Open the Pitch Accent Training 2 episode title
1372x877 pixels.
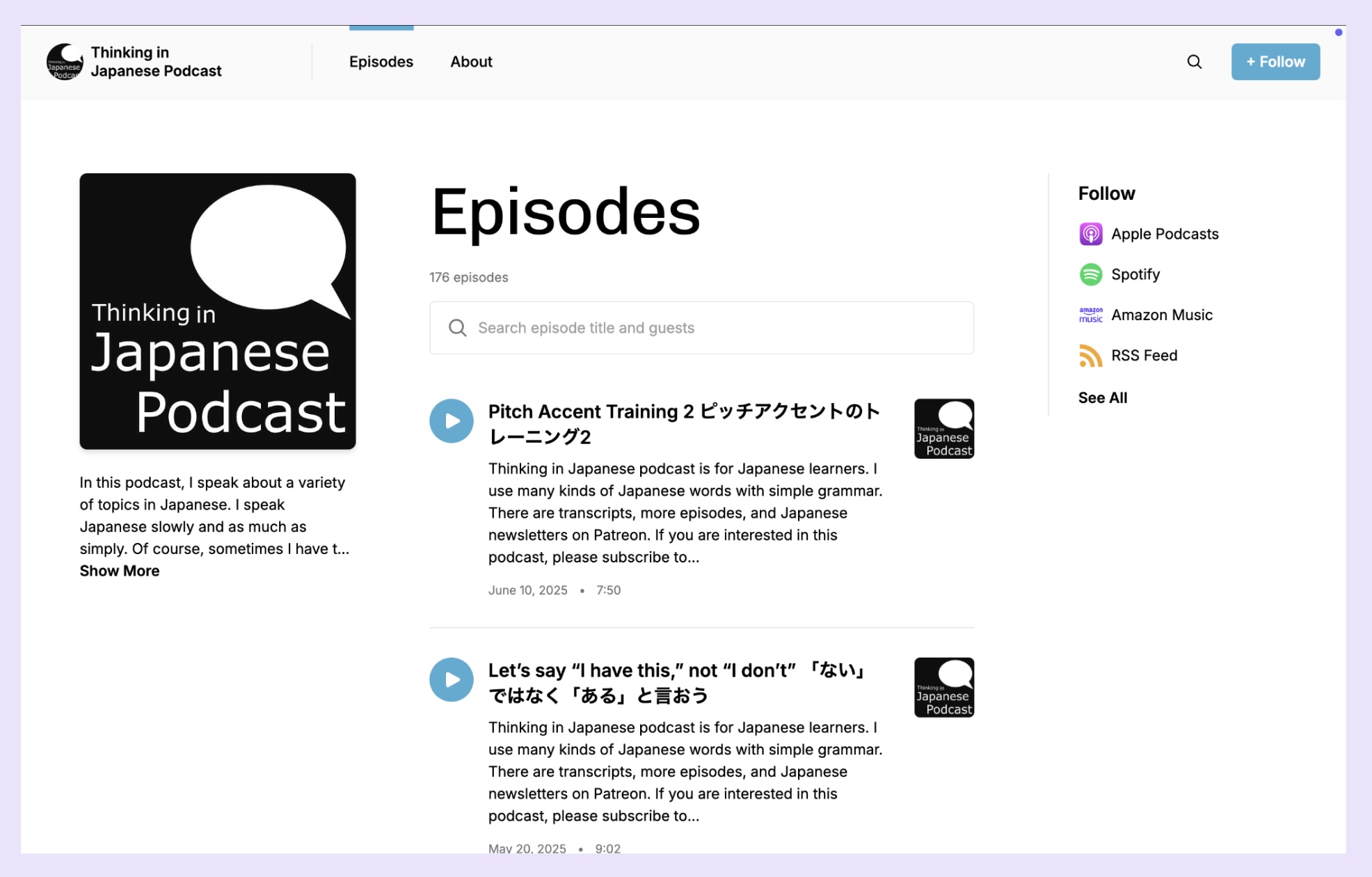click(x=685, y=424)
